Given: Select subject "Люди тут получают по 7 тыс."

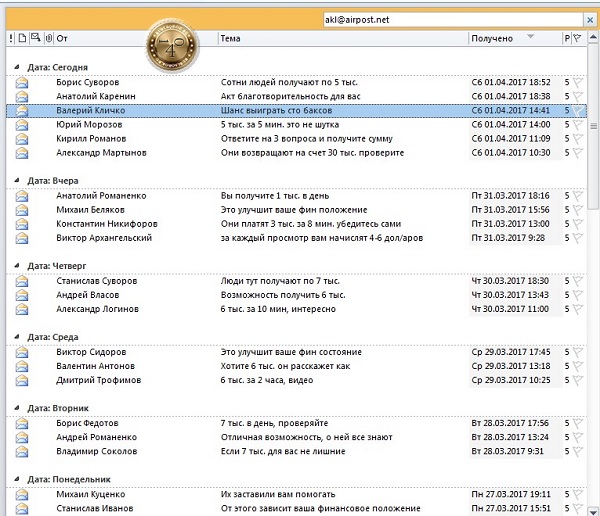Looking at the screenshot, I should (x=280, y=281).
